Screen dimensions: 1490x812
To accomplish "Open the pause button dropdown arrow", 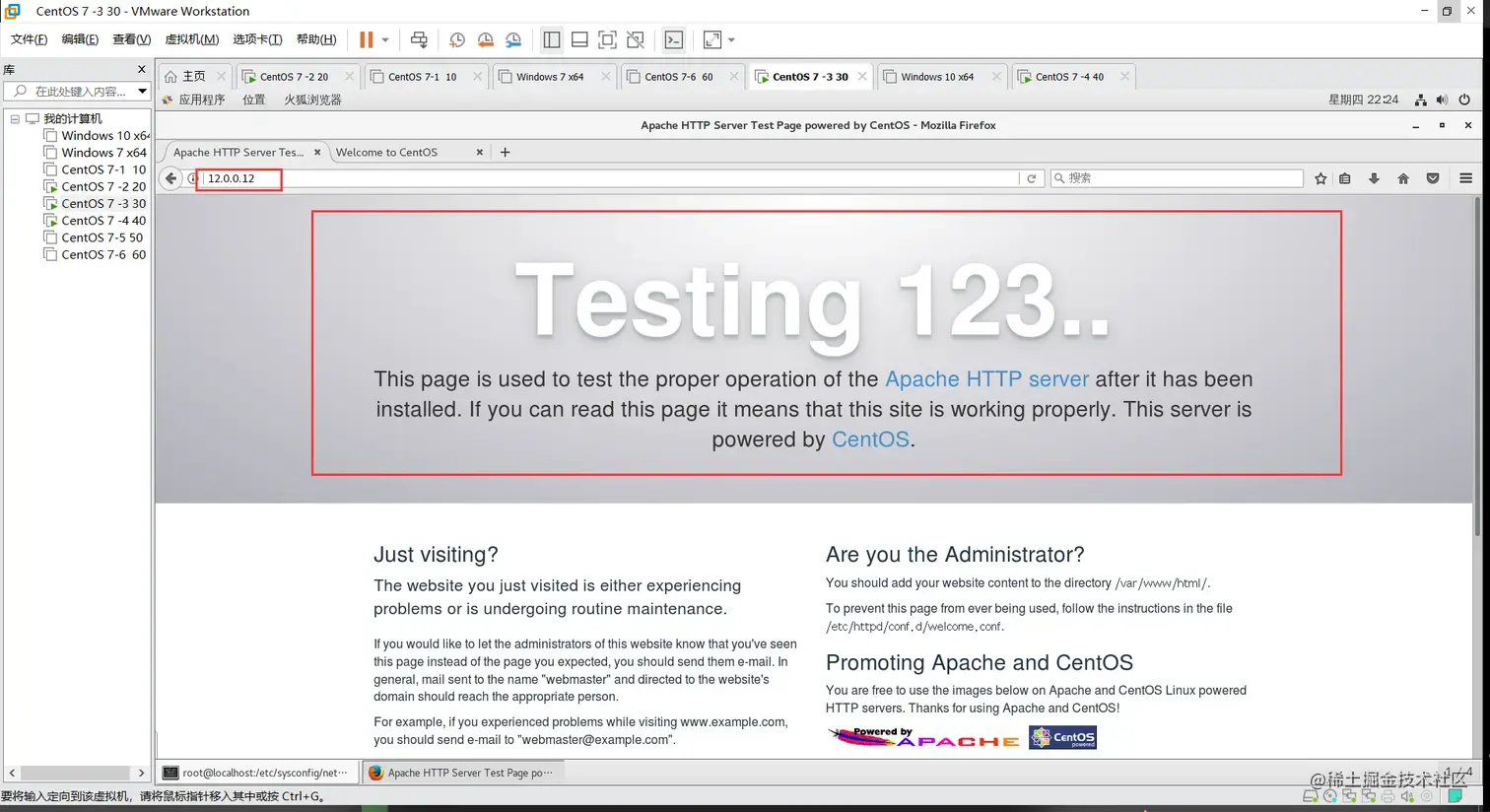I will pos(385,40).
